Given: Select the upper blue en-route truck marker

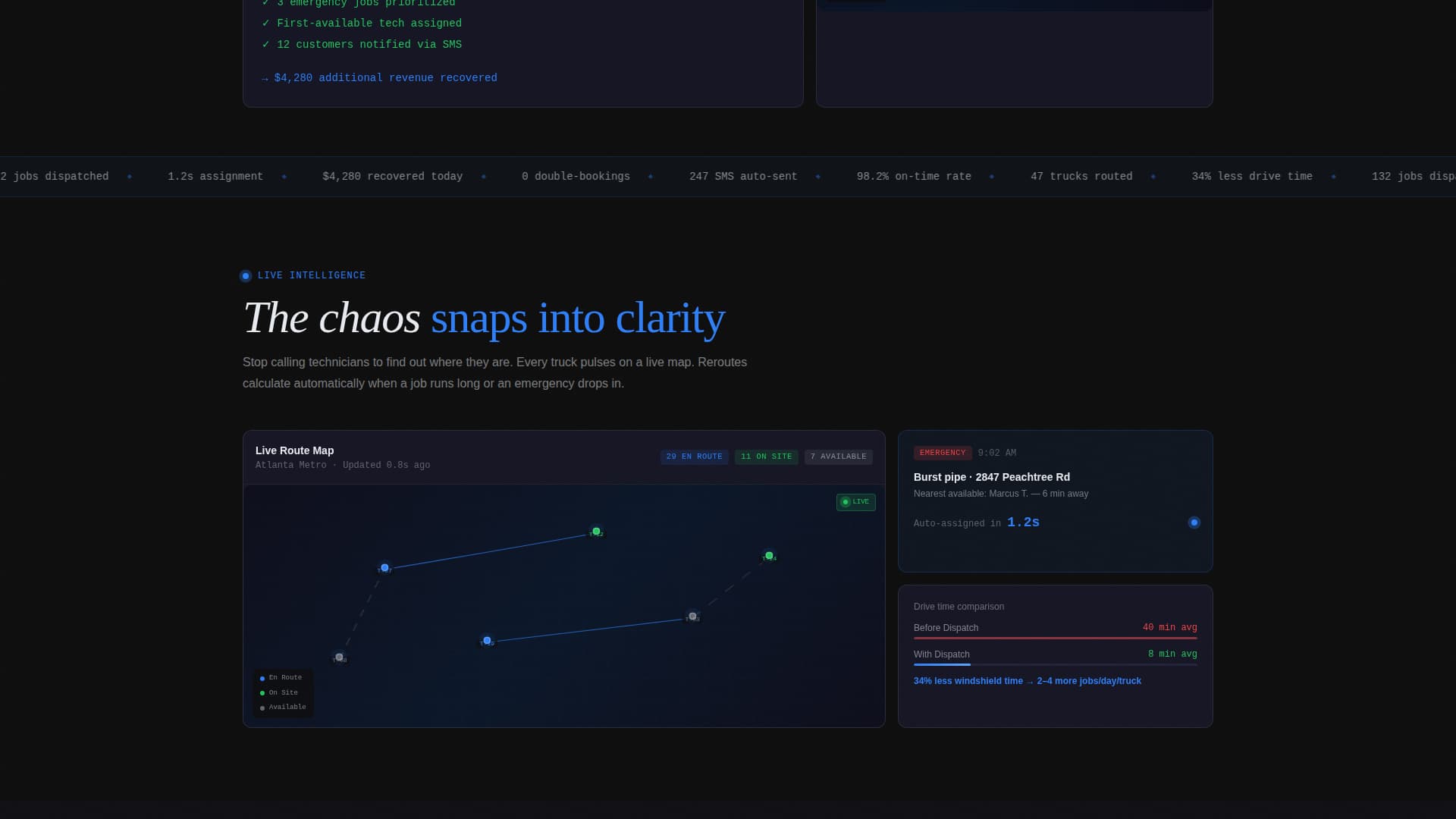Looking at the screenshot, I should (384, 568).
